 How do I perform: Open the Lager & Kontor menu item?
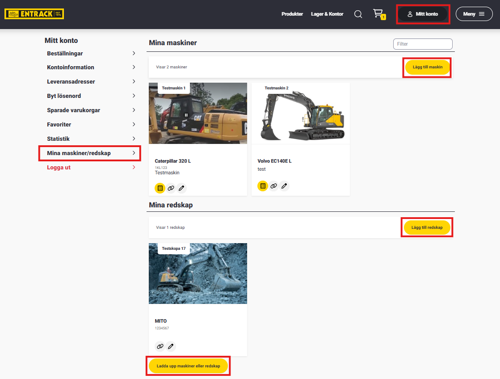click(x=327, y=14)
